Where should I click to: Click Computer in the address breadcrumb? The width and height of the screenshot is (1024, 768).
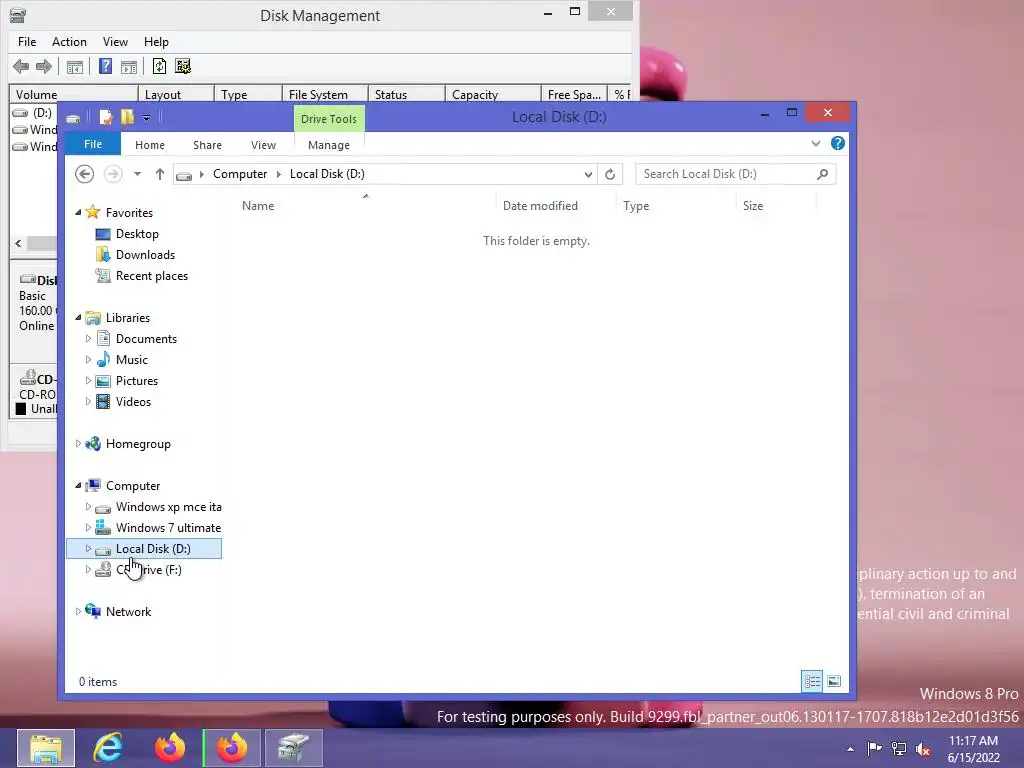[x=240, y=174]
